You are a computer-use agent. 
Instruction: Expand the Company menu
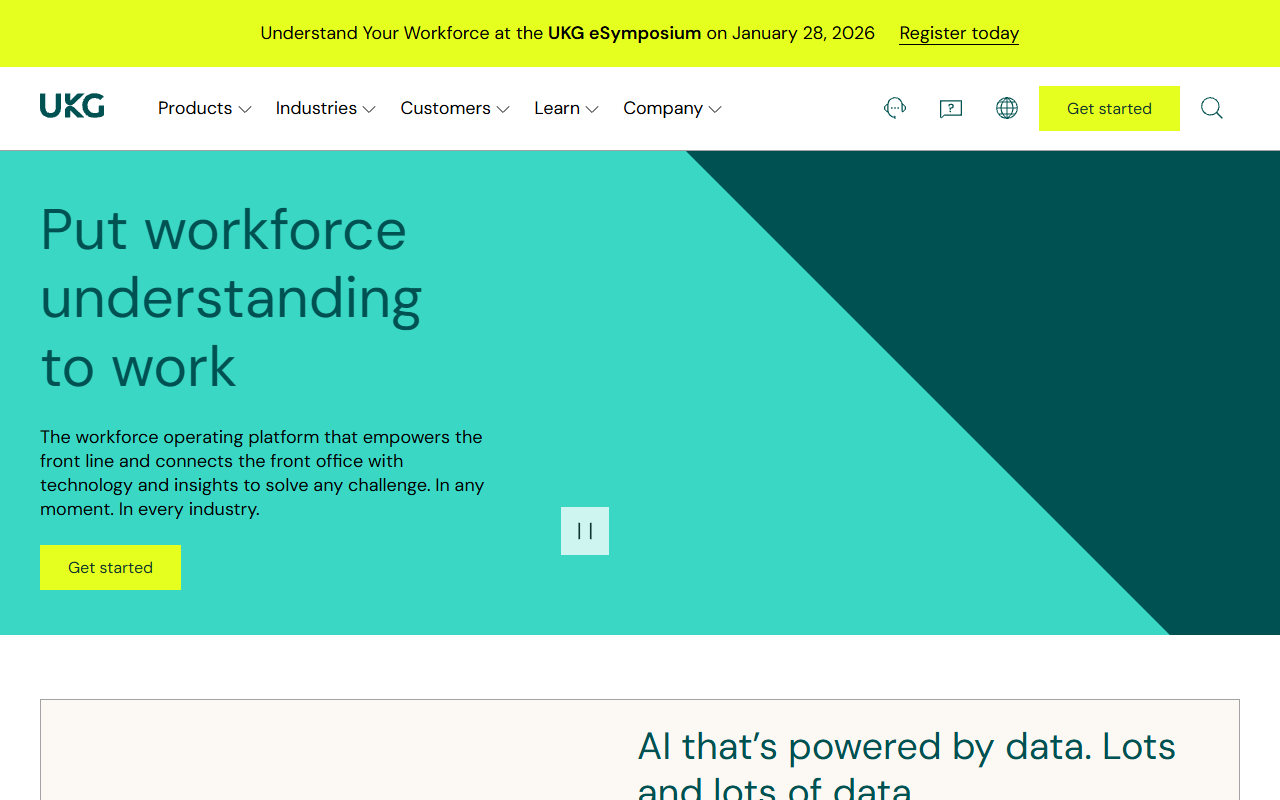tap(673, 108)
